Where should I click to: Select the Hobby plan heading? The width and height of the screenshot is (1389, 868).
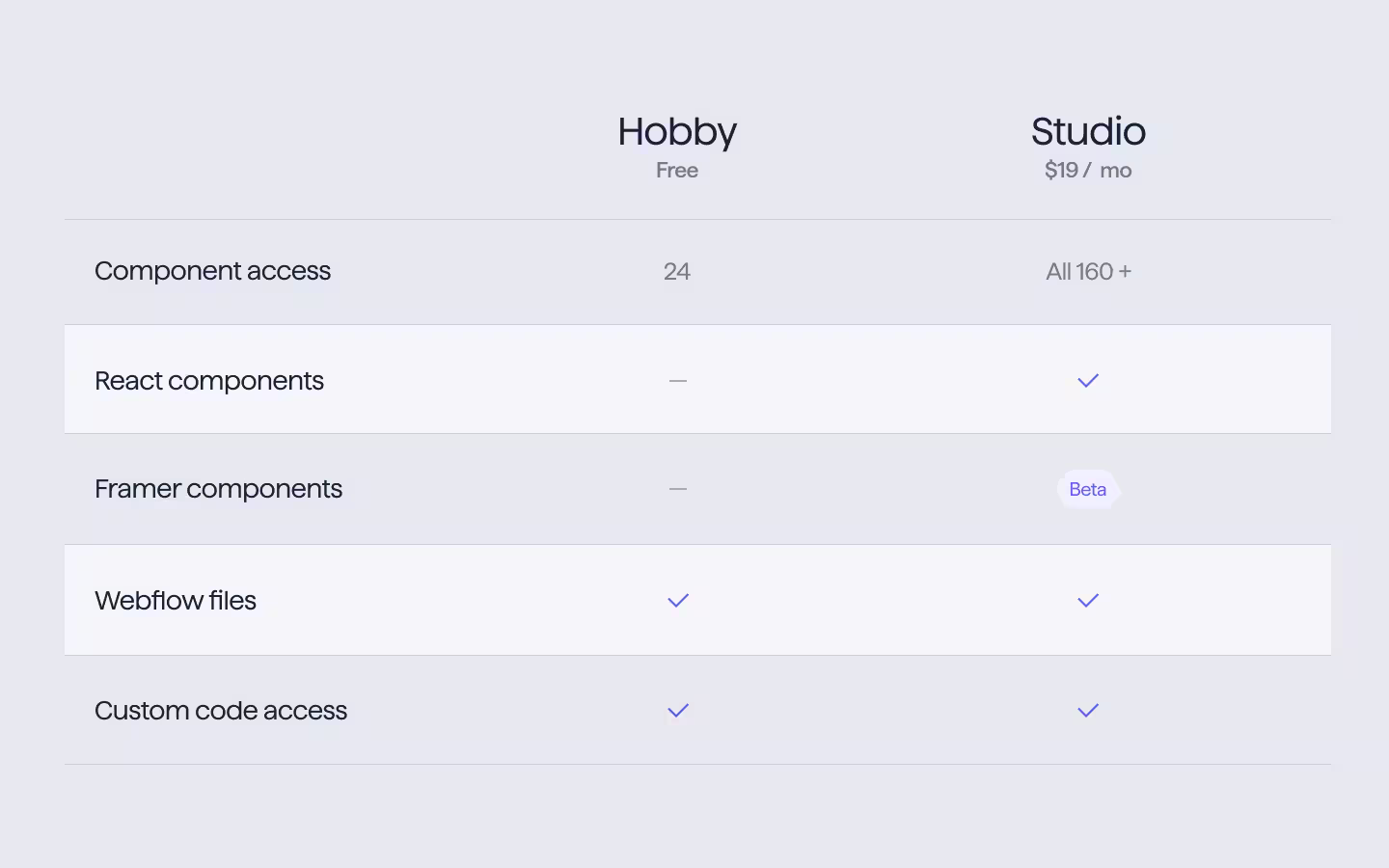pyautogui.click(x=677, y=132)
